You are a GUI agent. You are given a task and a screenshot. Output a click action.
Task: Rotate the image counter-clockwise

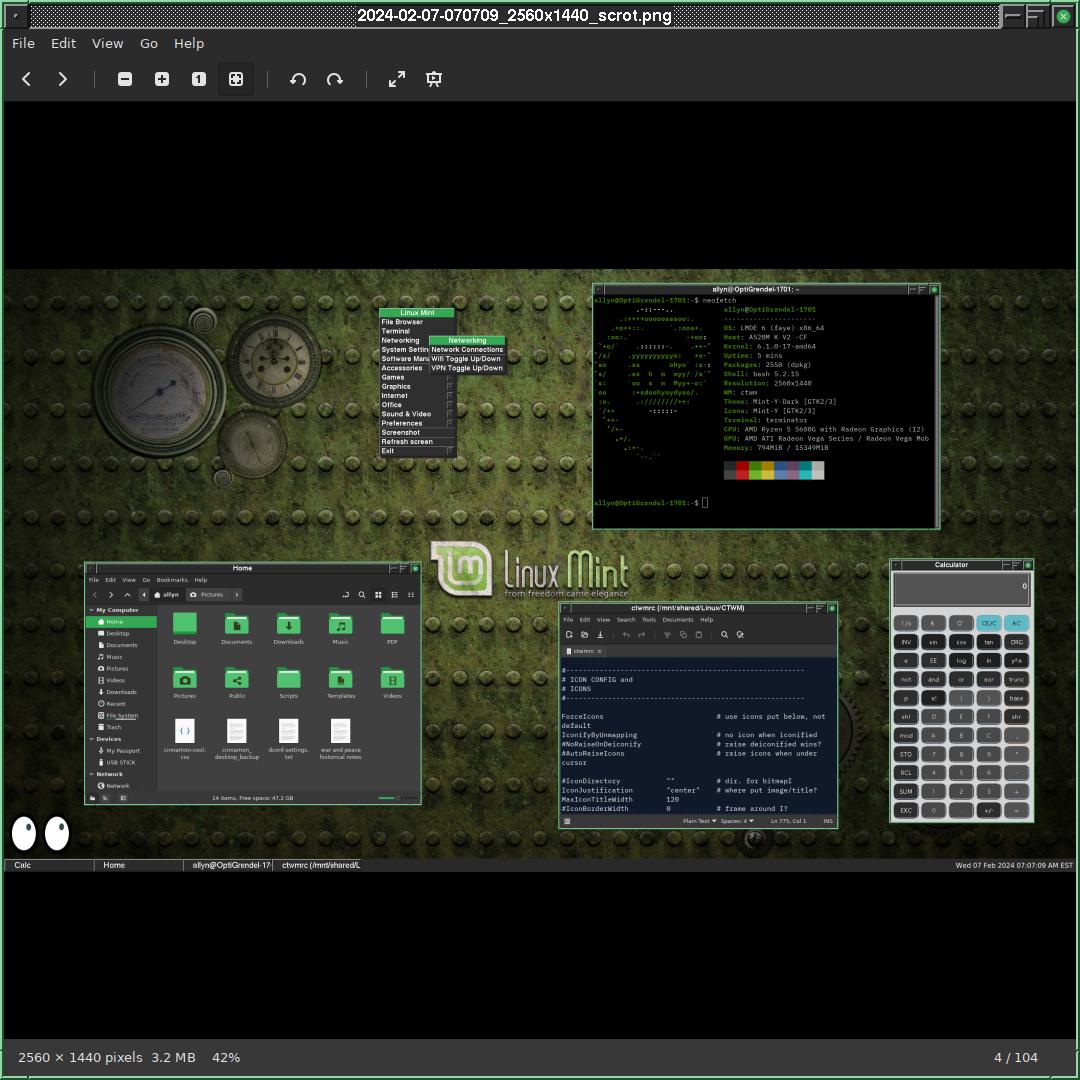pyautogui.click(x=298, y=79)
